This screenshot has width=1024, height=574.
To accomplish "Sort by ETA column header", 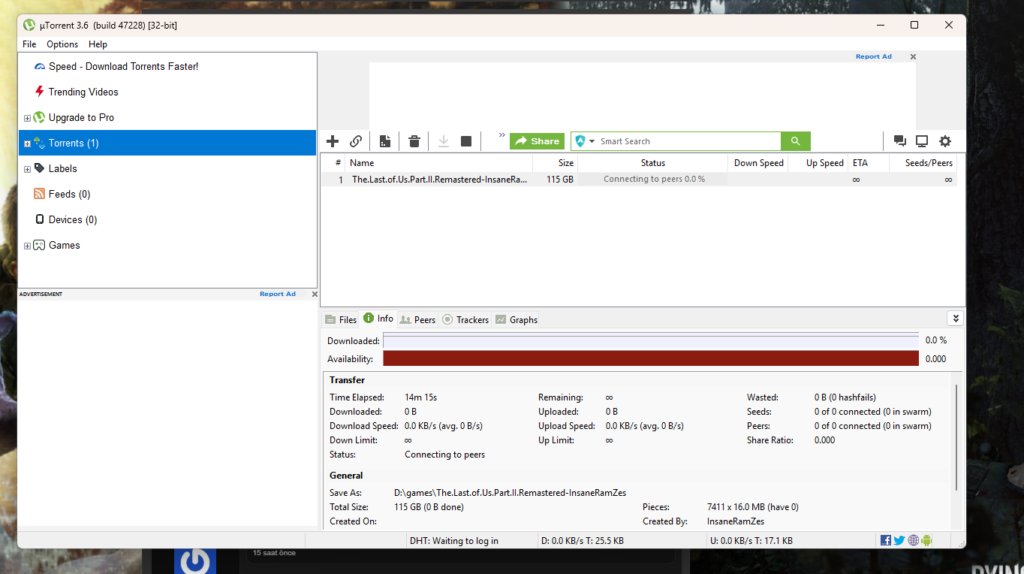I will (869, 163).
